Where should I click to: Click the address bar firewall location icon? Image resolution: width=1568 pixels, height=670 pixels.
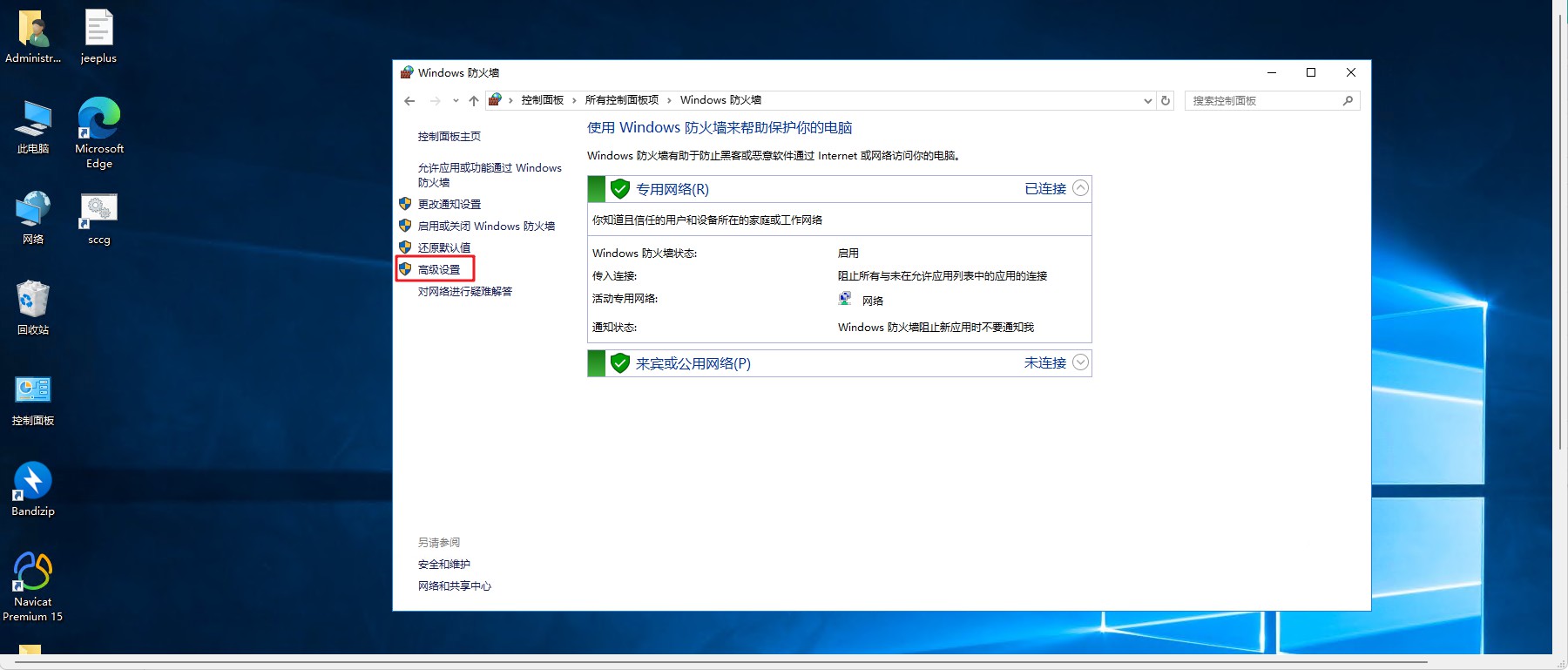495,100
